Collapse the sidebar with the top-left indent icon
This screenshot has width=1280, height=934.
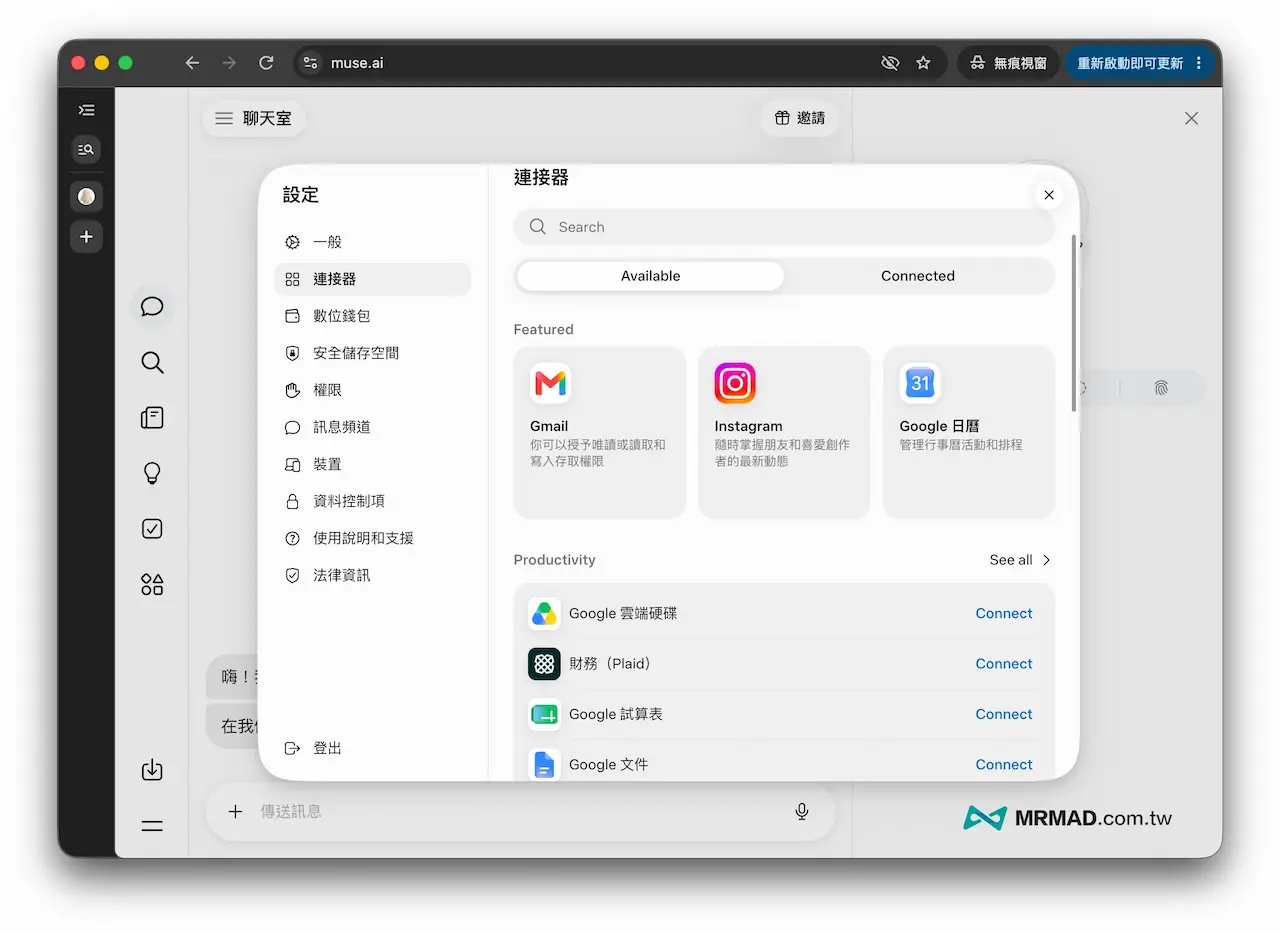86,110
